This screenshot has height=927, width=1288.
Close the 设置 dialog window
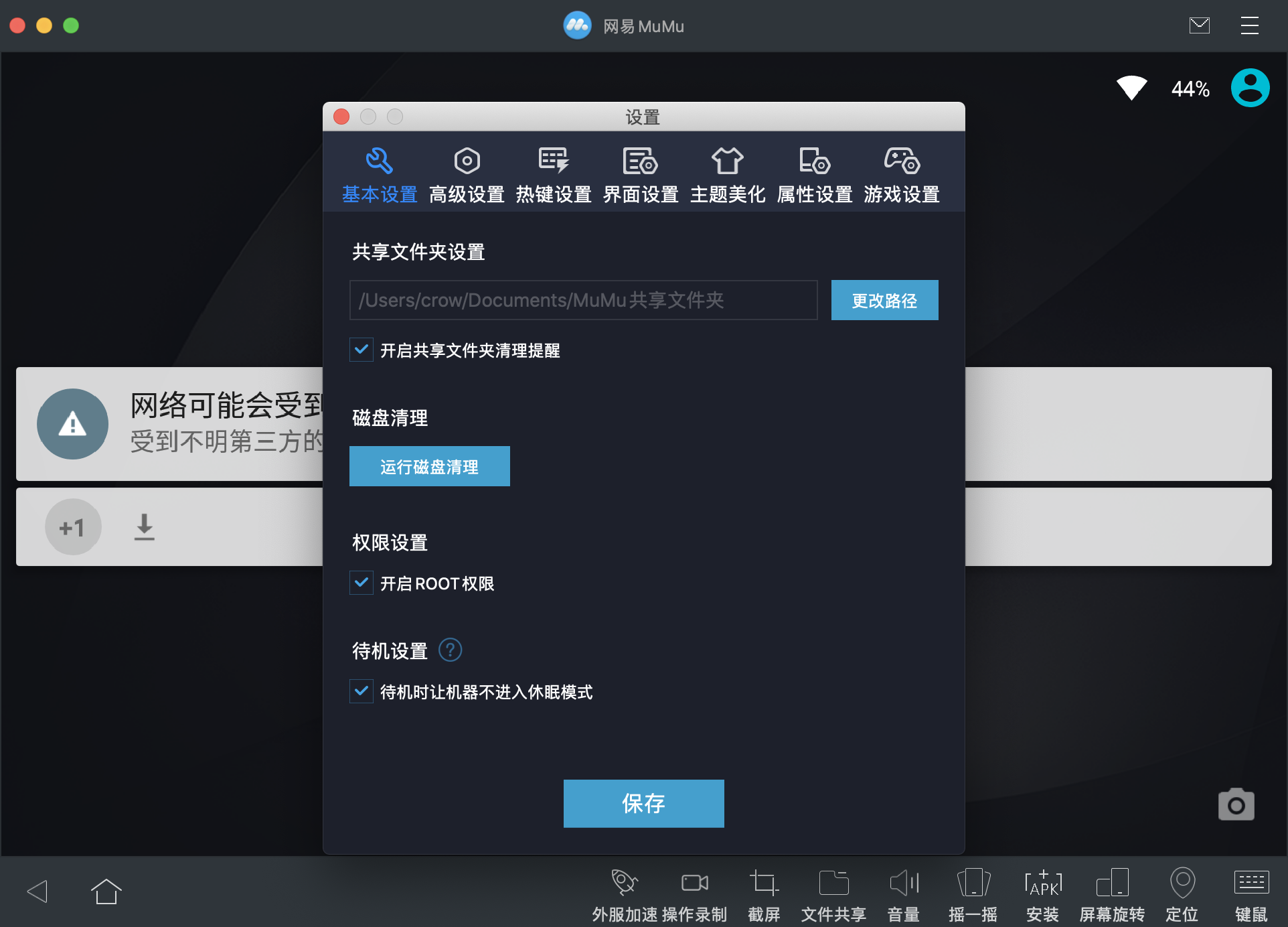pyautogui.click(x=341, y=117)
